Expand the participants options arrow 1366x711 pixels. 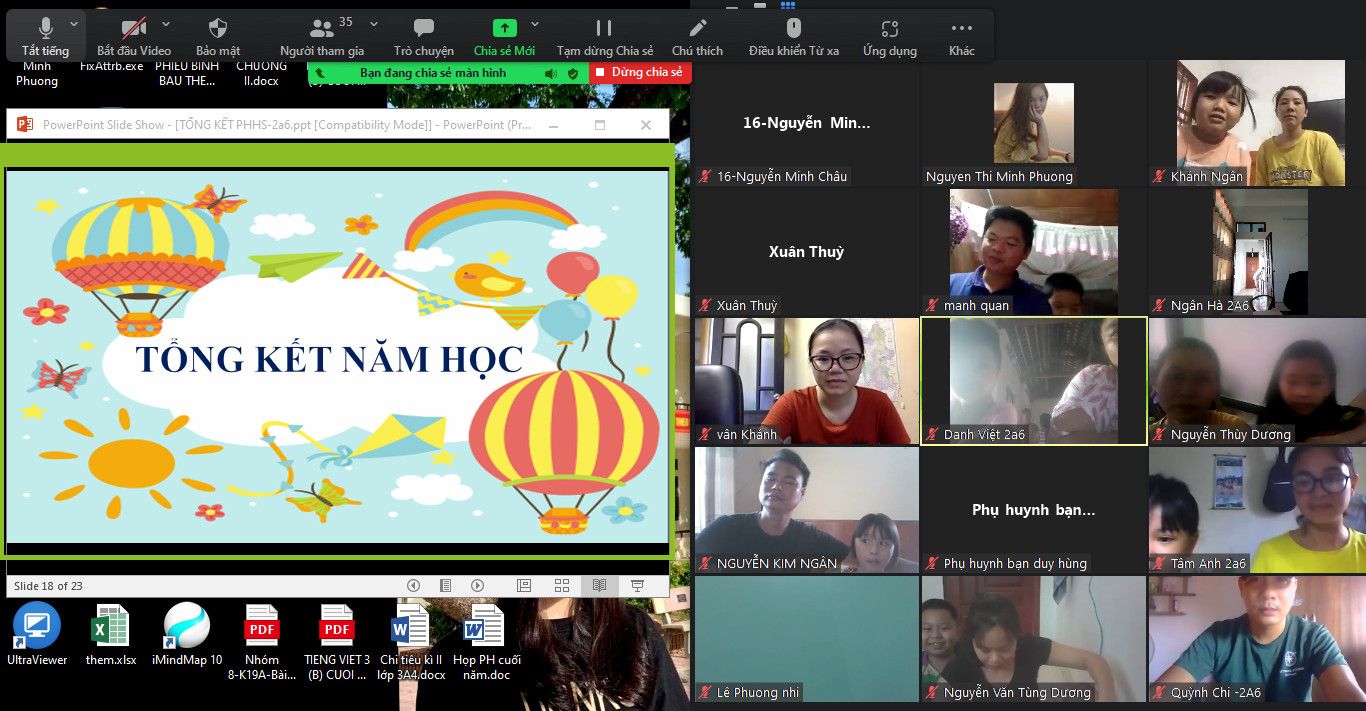[374, 24]
